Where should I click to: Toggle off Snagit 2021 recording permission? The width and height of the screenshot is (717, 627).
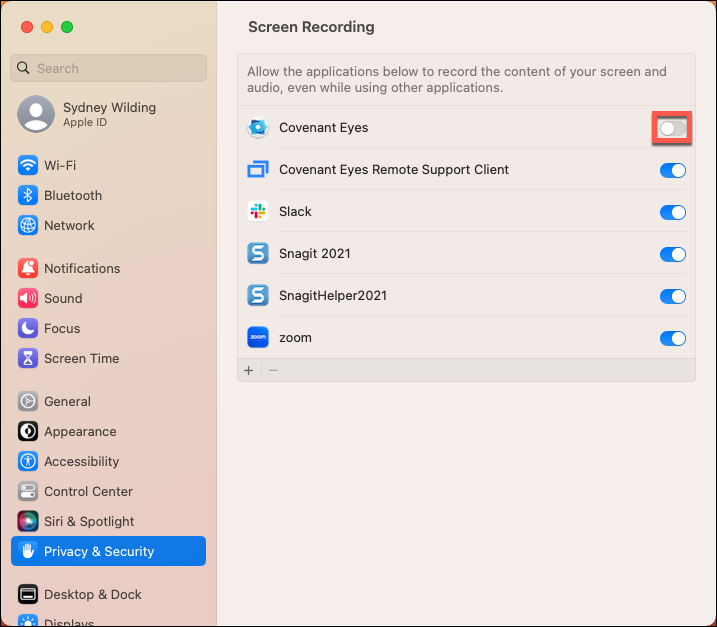[672, 254]
